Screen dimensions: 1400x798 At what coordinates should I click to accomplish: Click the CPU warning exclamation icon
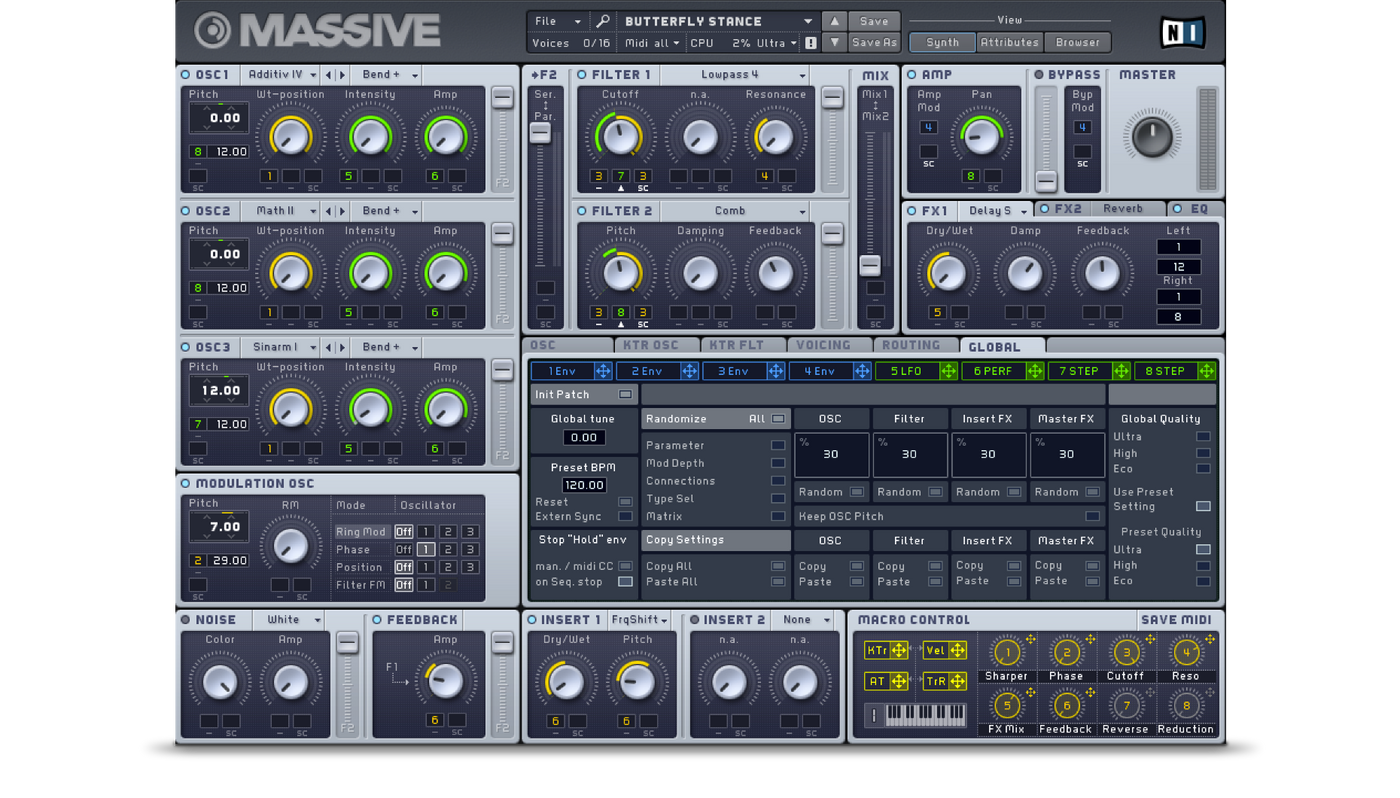tap(811, 43)
